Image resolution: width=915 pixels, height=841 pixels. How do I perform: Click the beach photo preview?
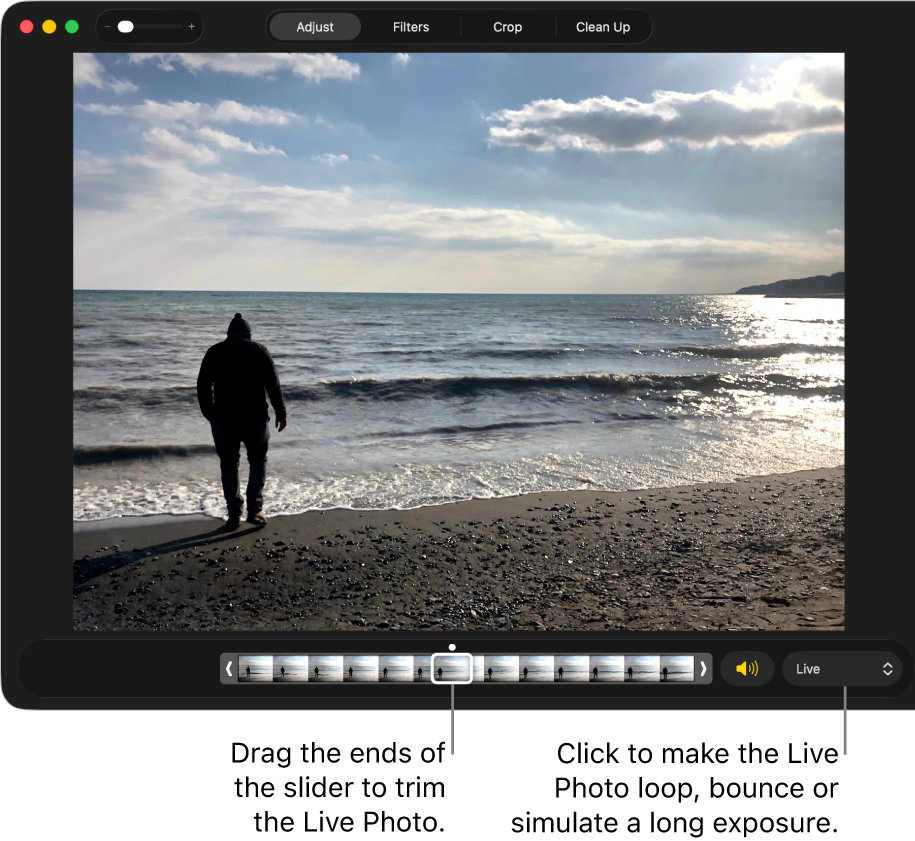tap(458, 340)
